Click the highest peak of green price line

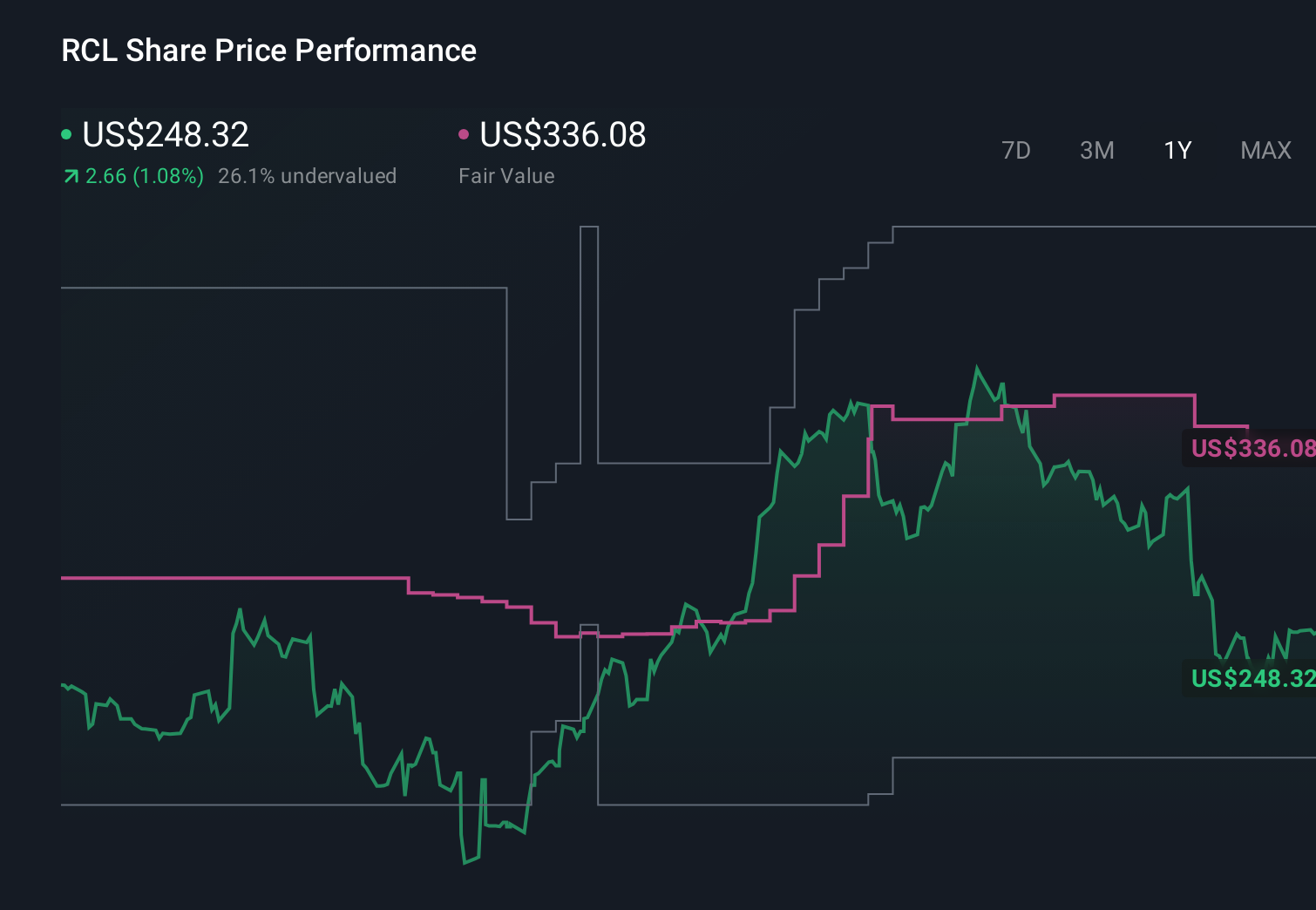click(x=977, y=369)
